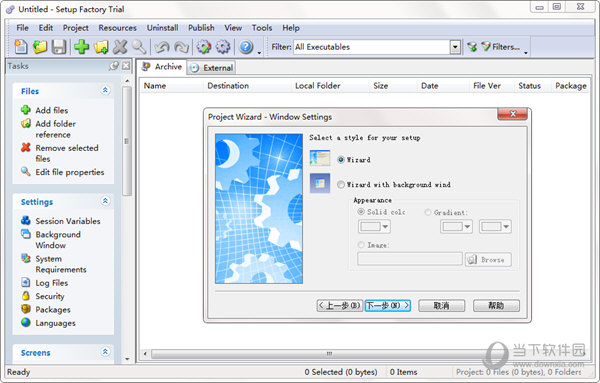The image size is (600, 383).
Task: Open the File menu
Action: coord(22,28)
